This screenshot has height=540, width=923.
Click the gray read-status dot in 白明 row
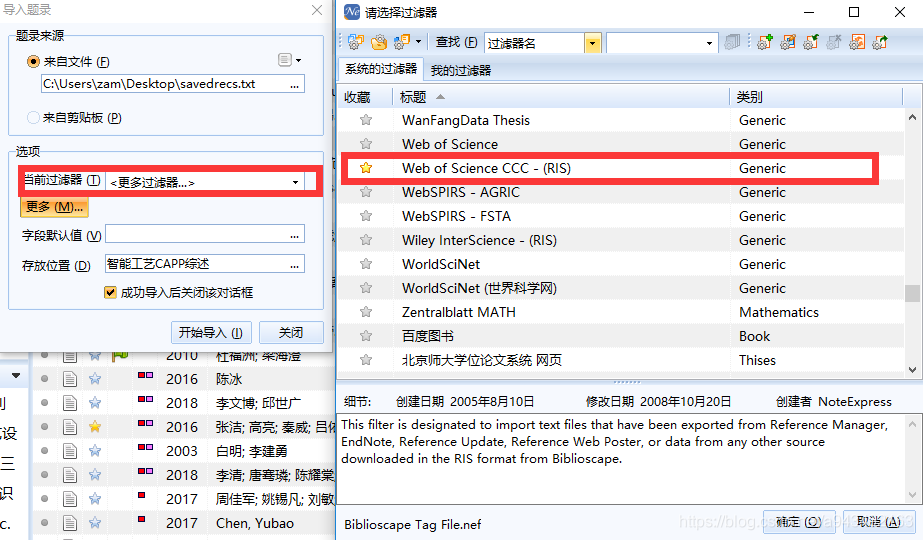(x=45, y=450)
